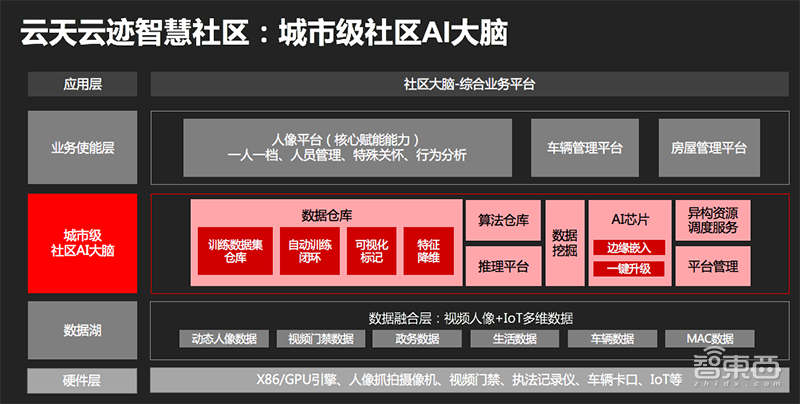
Task: Click the 硬件层 layer label
Action: click(x=82, y=381)
